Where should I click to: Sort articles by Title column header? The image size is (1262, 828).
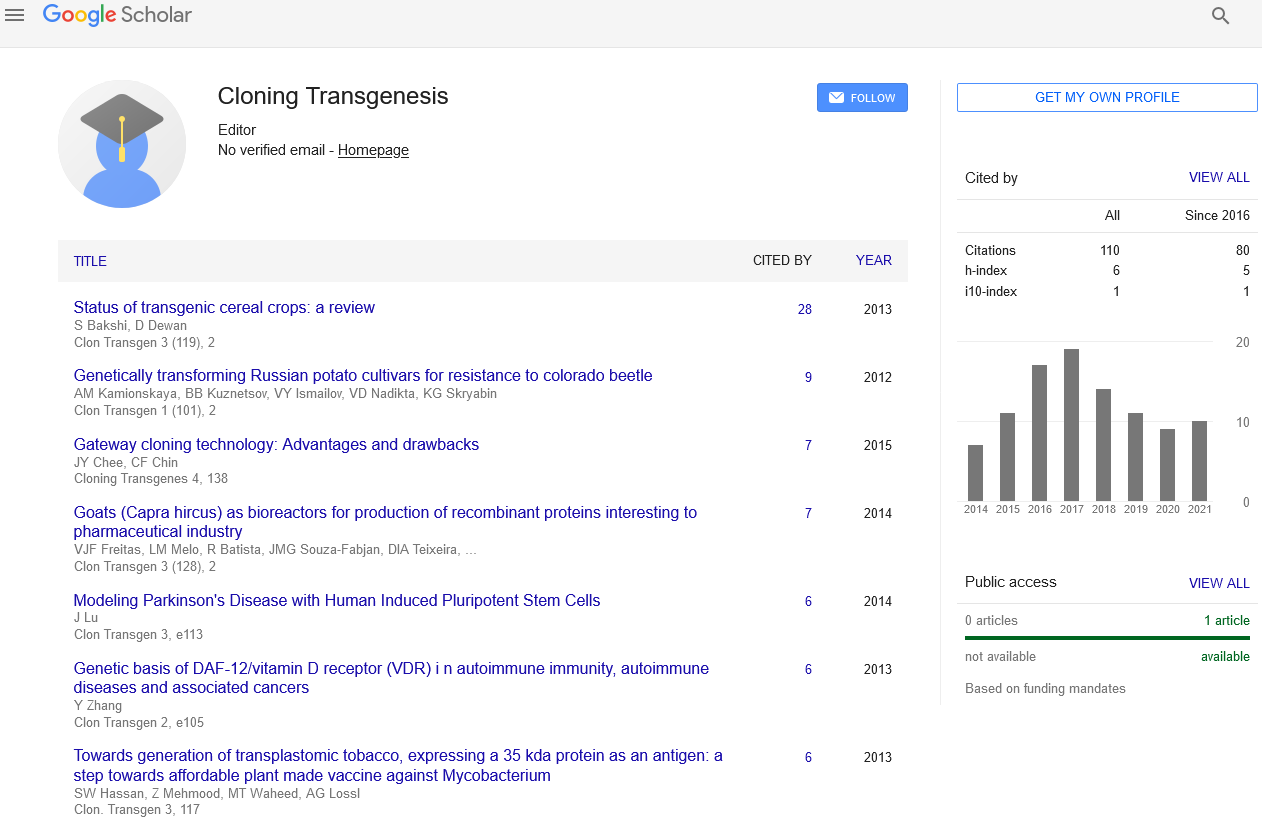coord(90,261)
